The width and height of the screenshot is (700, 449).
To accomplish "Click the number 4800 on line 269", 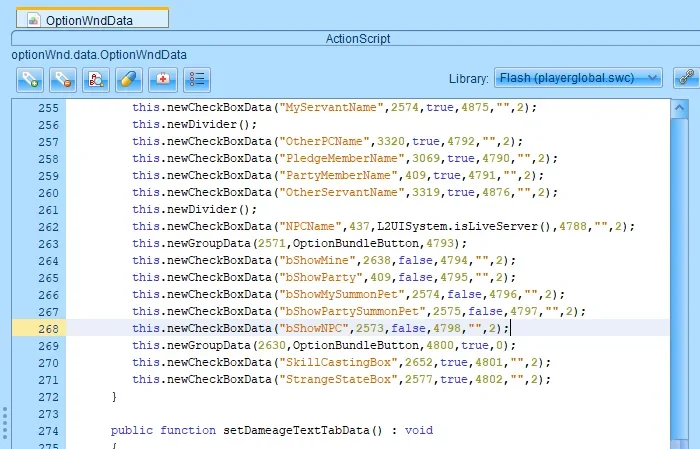I will pyautogui.click(x=440, y=345).
